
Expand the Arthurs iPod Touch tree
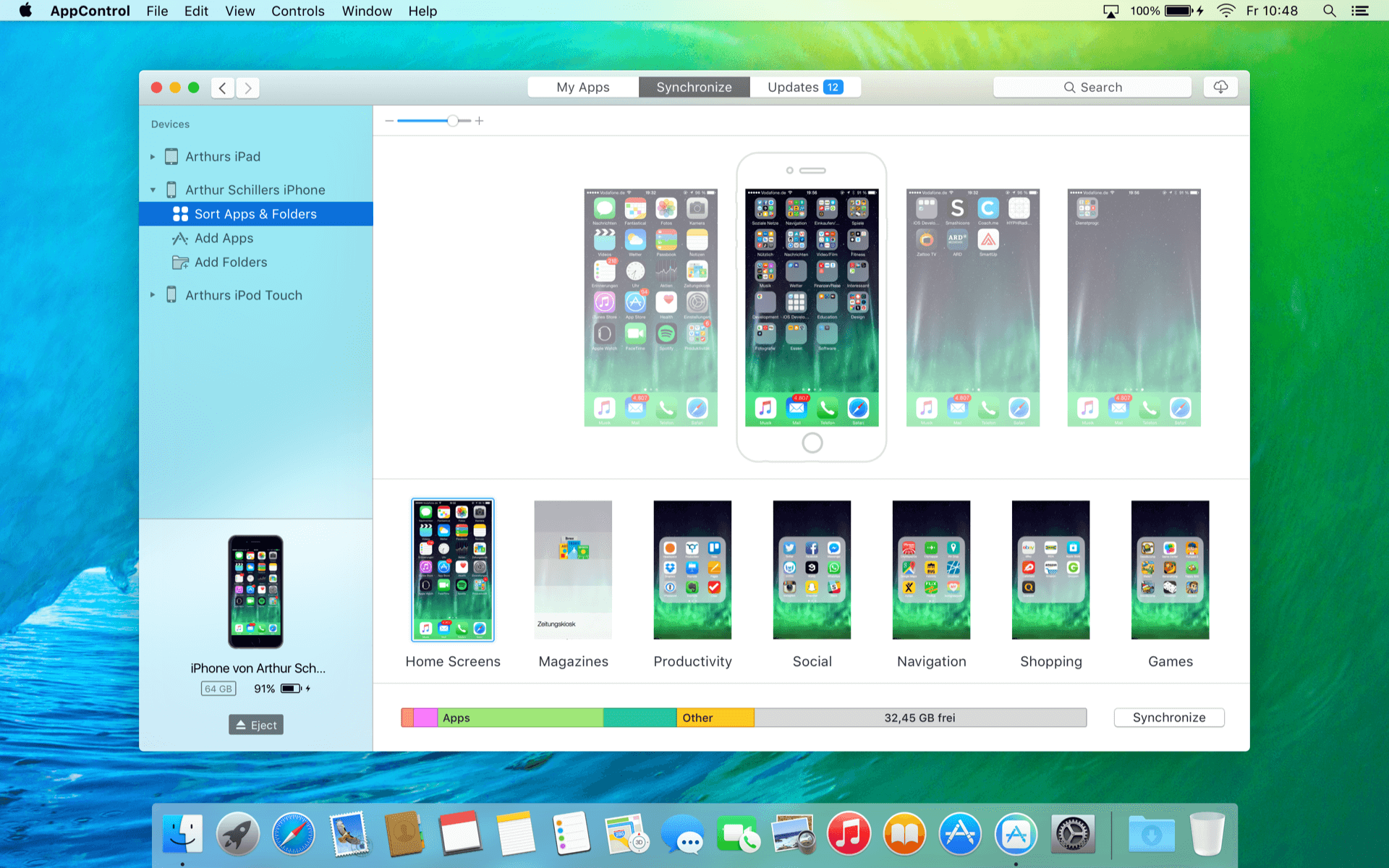click(x=153, y=295)
